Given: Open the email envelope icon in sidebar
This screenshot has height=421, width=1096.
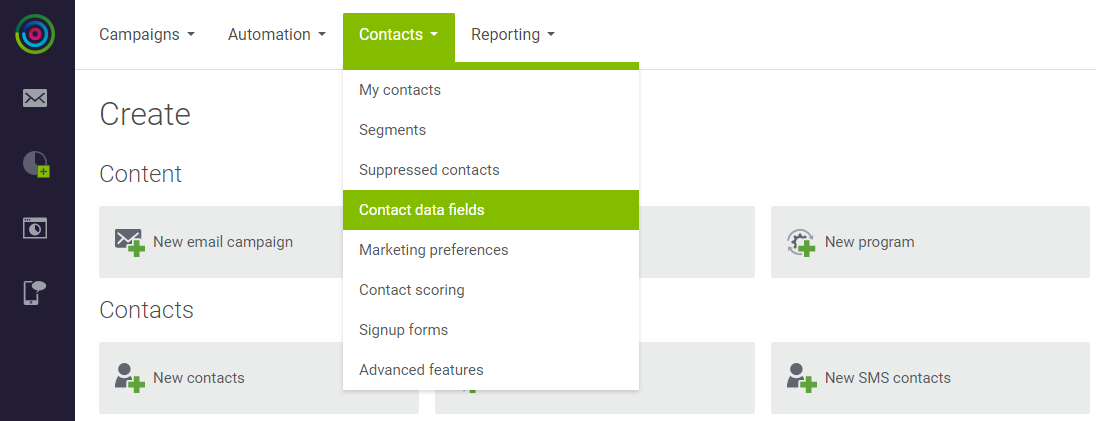Looking at the screenshot, I should 35,98.
